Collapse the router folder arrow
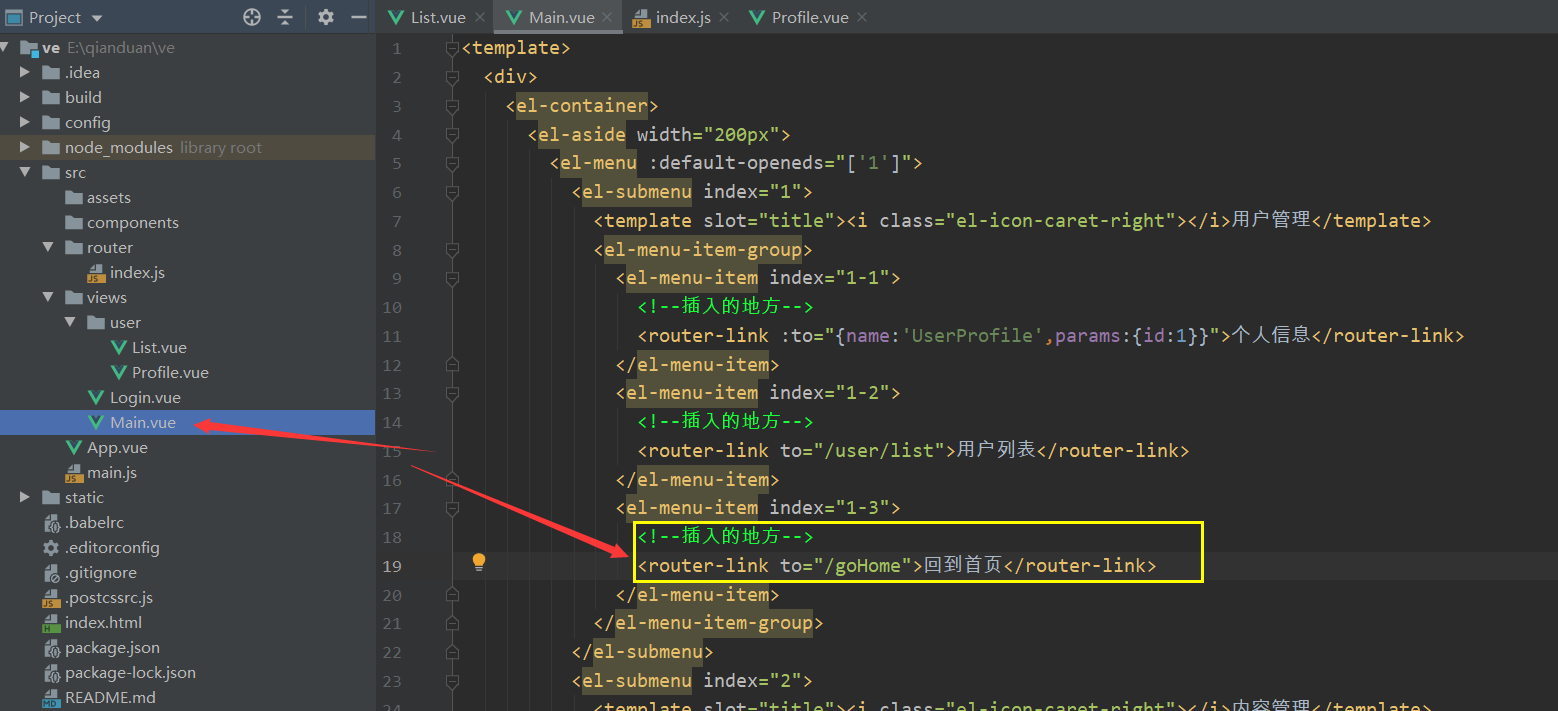 tap(48, 247)
